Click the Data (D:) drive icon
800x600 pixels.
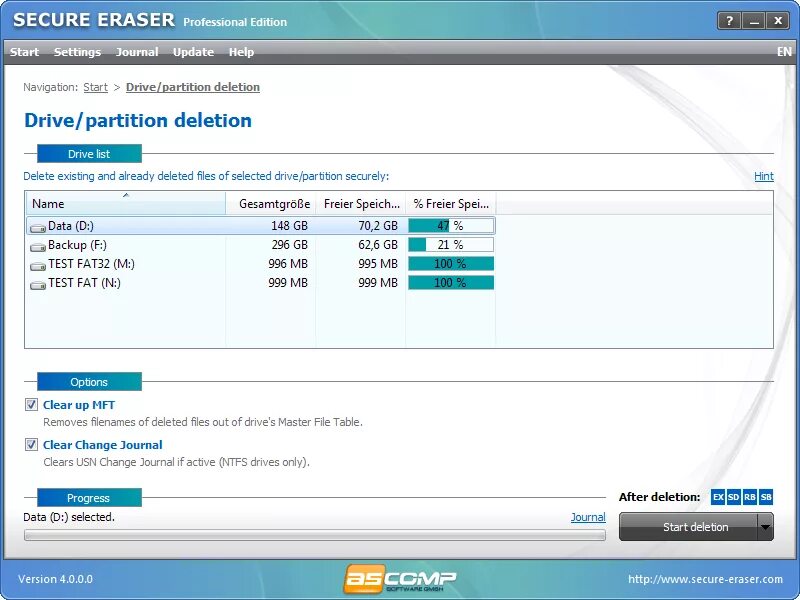[x=38, y=227]
